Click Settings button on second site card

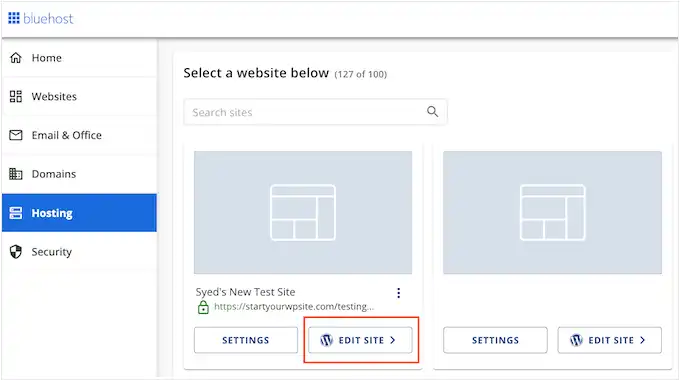[495, 340]
